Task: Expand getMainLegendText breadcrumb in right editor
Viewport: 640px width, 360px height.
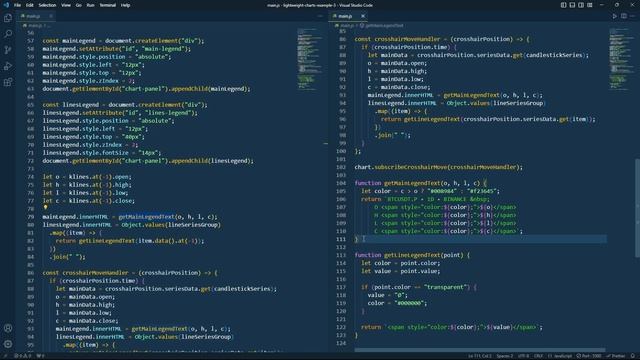Action: click(x=382, y=25)
